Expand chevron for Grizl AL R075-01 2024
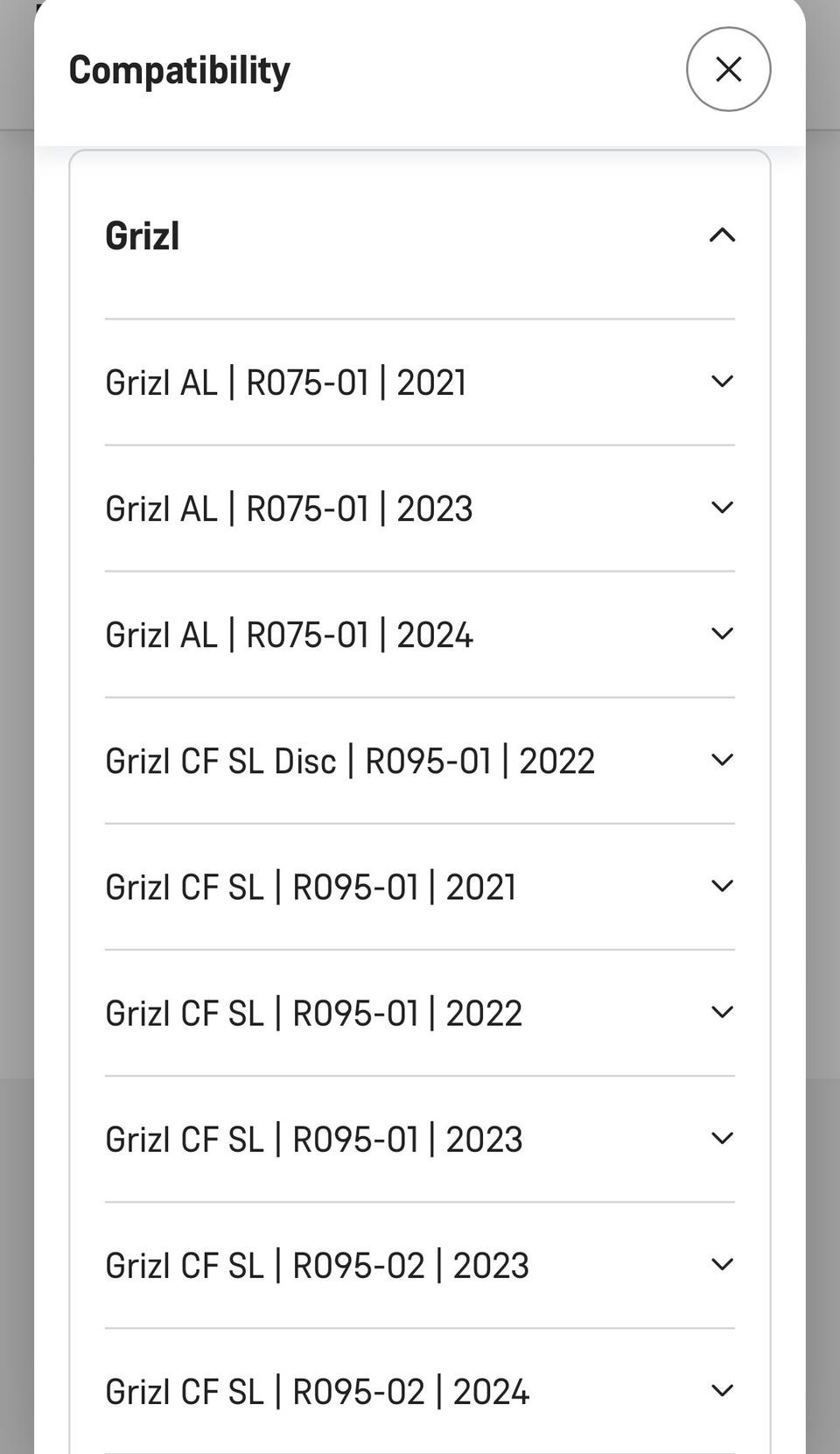 [x=722, y=634]
